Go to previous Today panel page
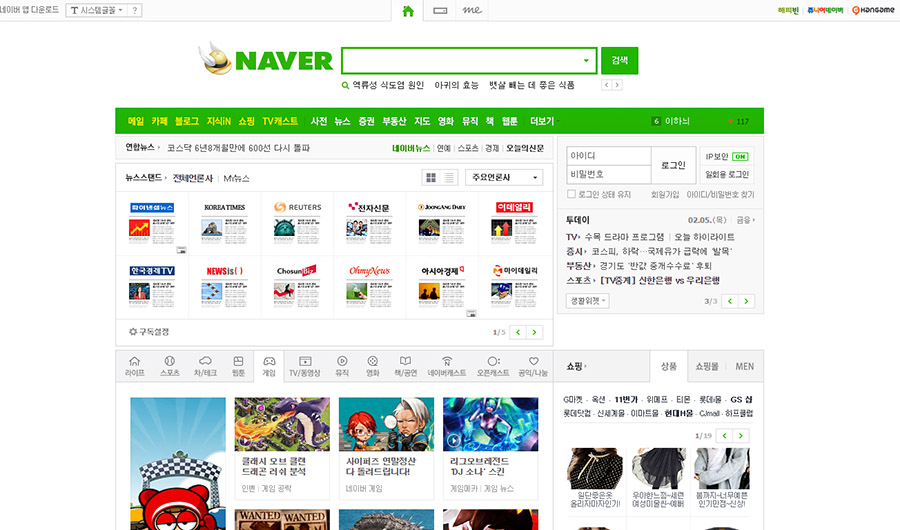This screenshot has height=530, width=900. [730, 301]
